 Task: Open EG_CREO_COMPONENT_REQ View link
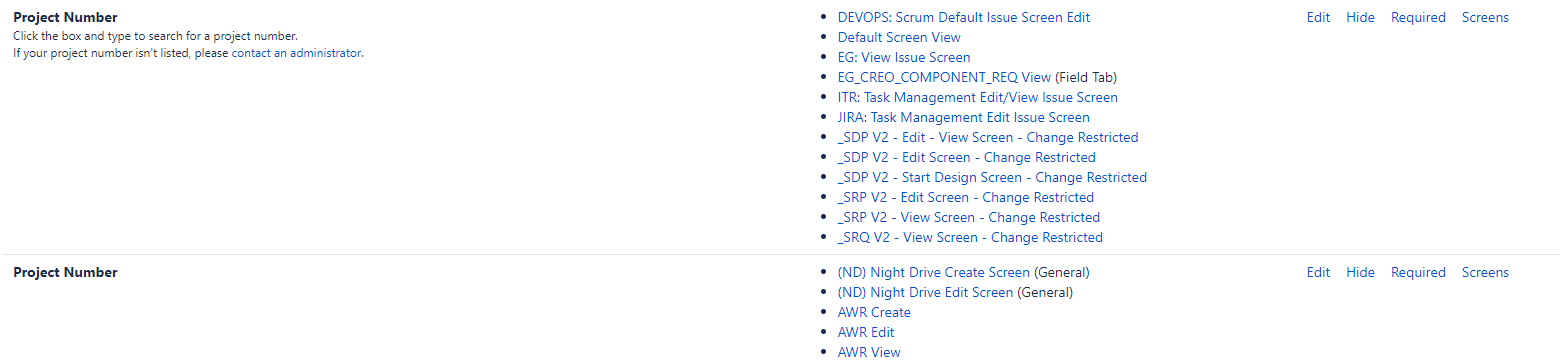(944, 77)
